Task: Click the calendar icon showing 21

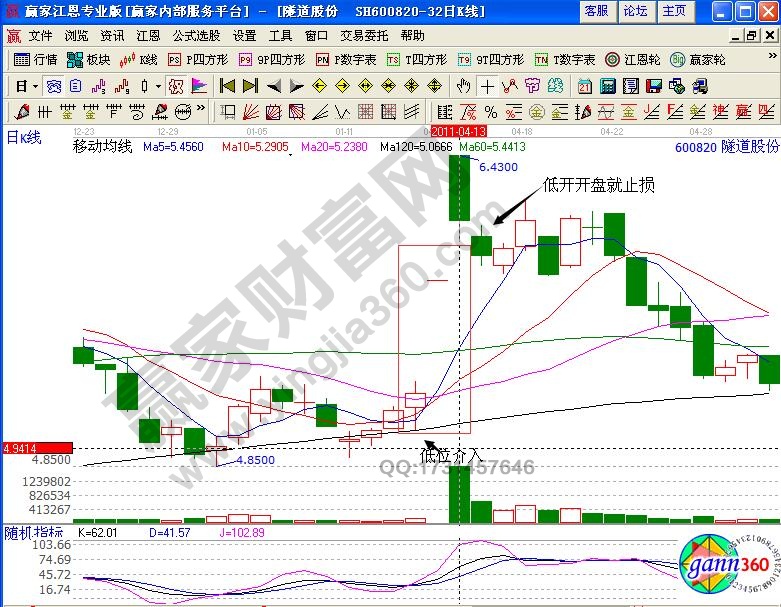Action: coord(585,85)
